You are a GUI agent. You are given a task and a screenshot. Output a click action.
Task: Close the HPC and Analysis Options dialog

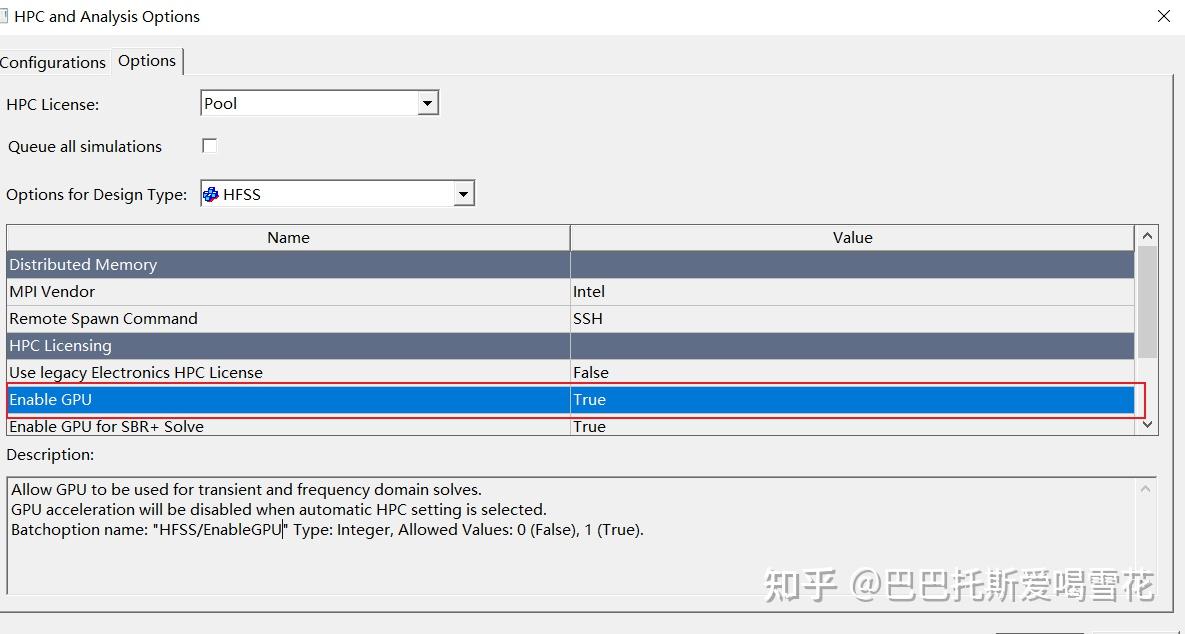coord(1164,16)
